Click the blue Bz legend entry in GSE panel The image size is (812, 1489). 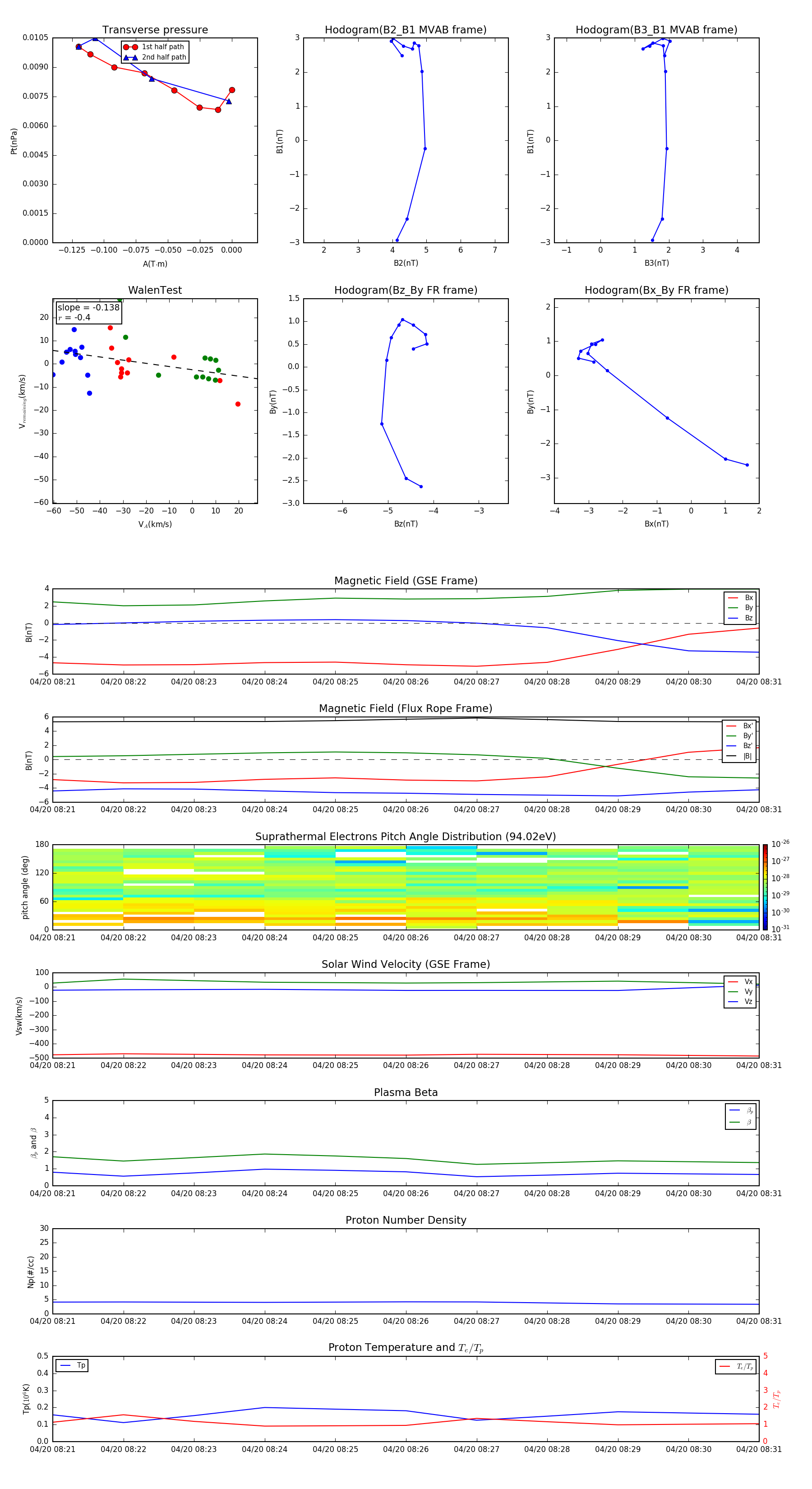740,618
